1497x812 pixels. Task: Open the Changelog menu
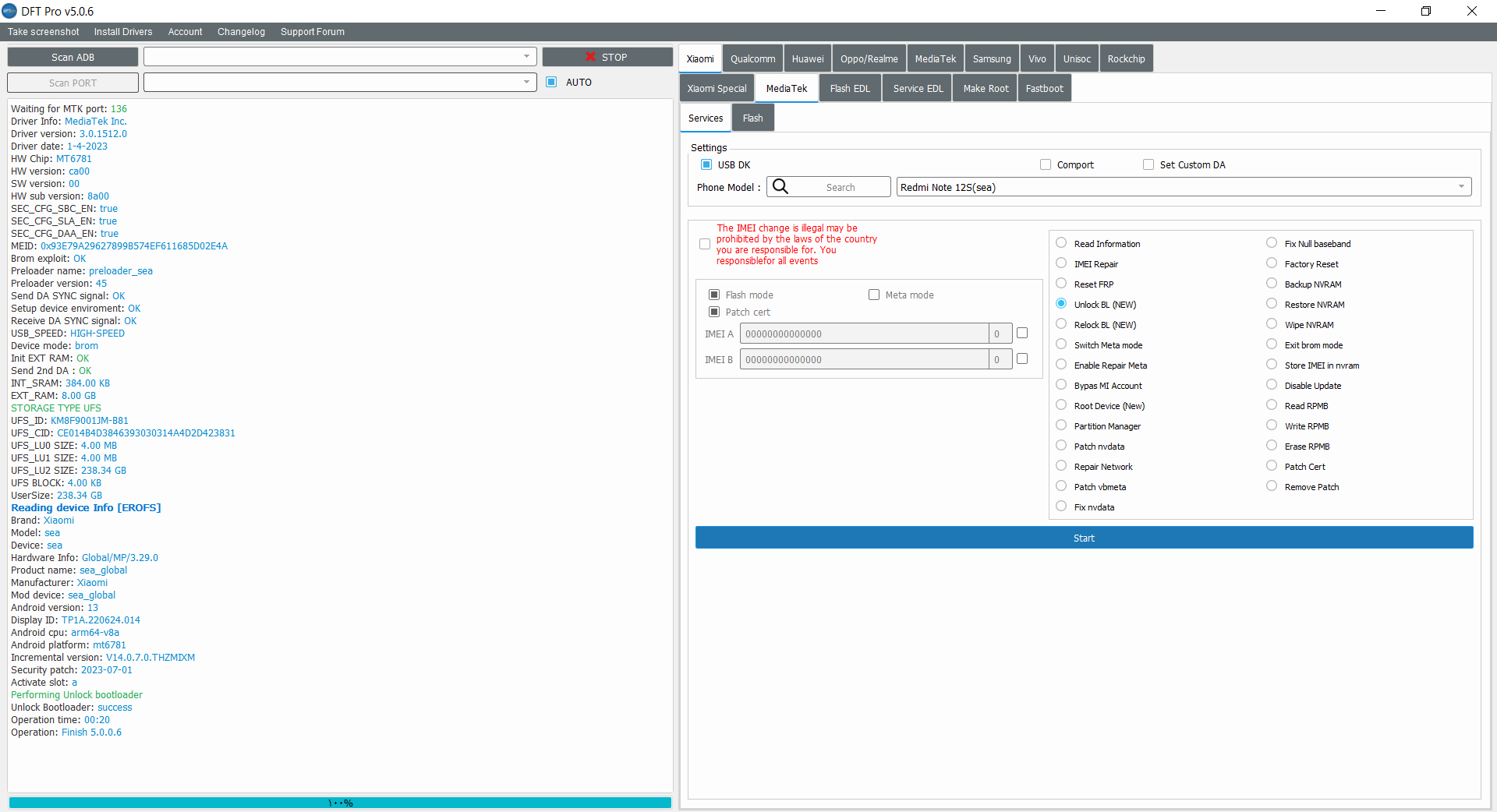(241, 32)
